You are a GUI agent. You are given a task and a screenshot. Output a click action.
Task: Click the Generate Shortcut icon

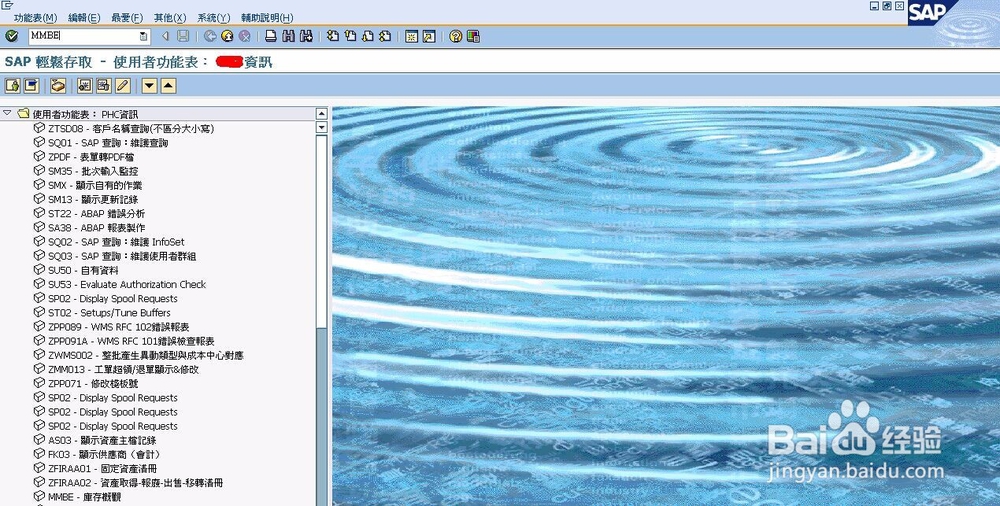(429, 36)
